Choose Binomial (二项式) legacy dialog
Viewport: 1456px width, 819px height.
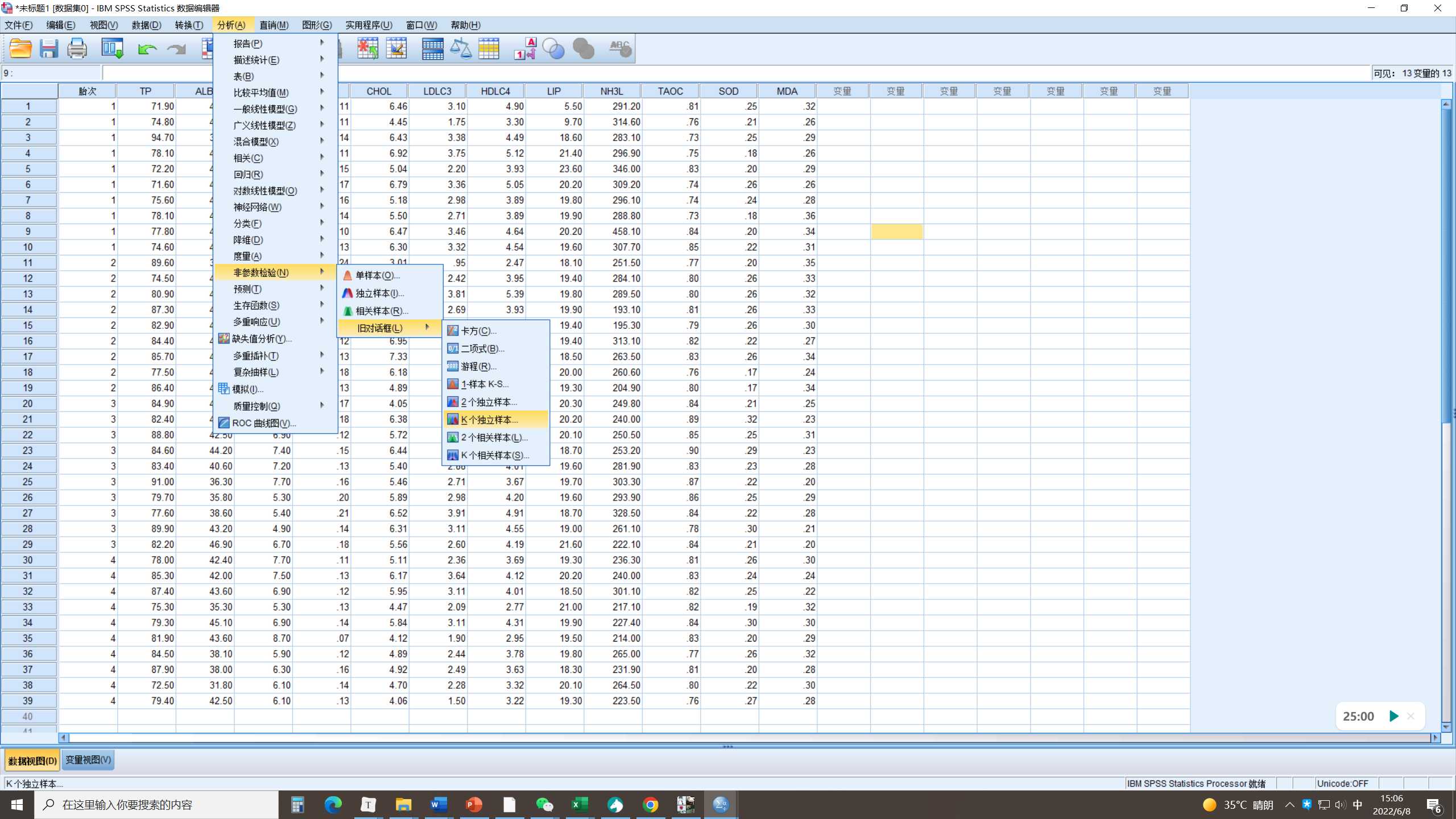[x=495, y=349]
